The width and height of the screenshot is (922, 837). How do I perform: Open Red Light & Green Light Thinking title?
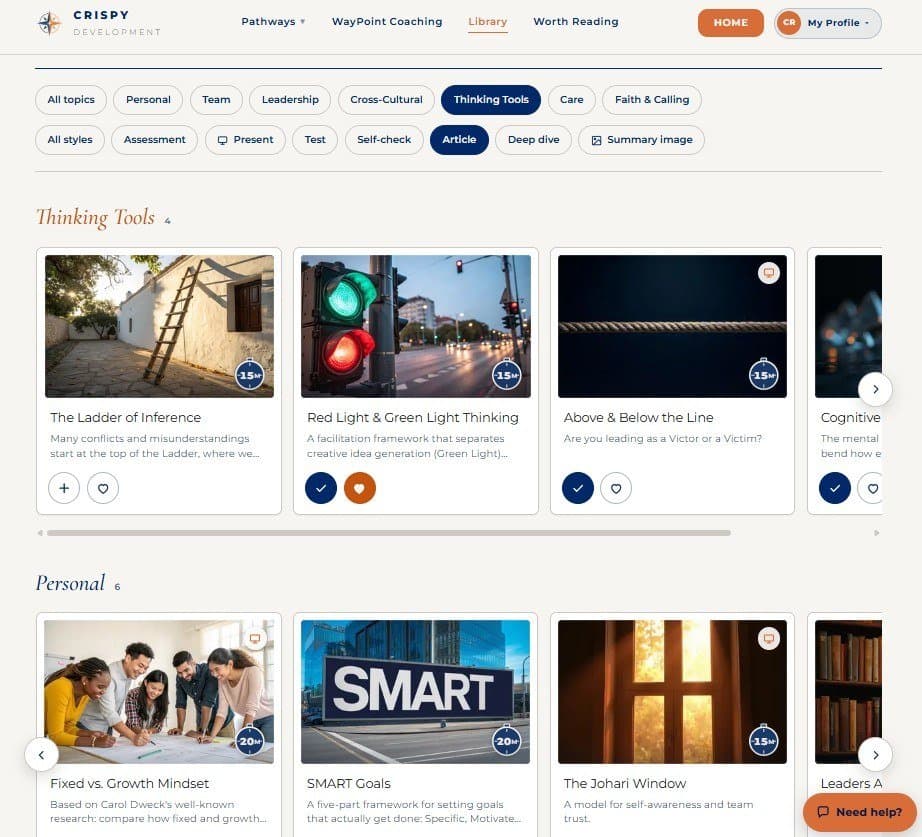click(413, 418)
